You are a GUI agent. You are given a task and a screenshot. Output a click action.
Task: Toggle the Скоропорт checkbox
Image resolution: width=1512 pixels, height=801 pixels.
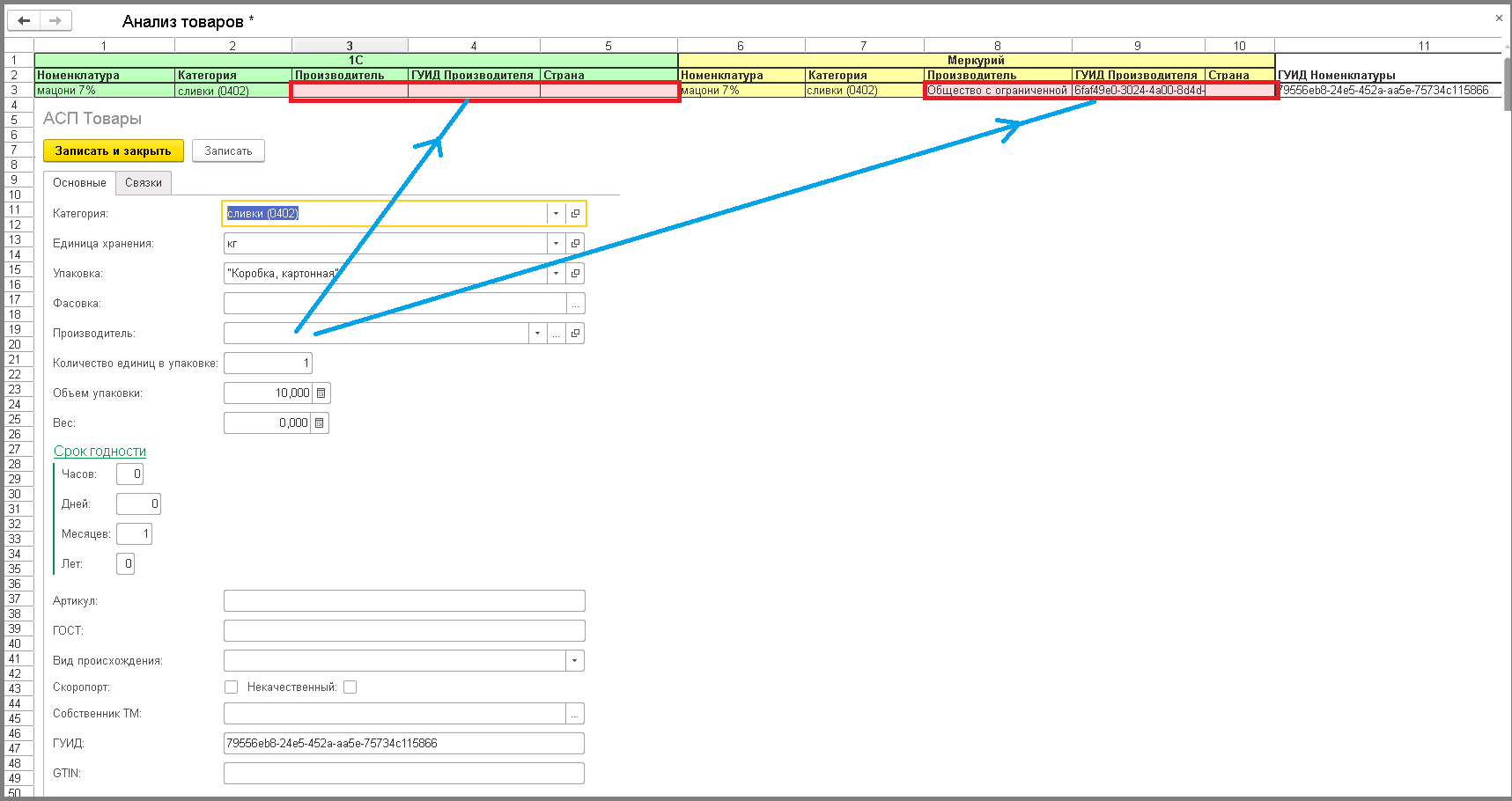(232, 687)
